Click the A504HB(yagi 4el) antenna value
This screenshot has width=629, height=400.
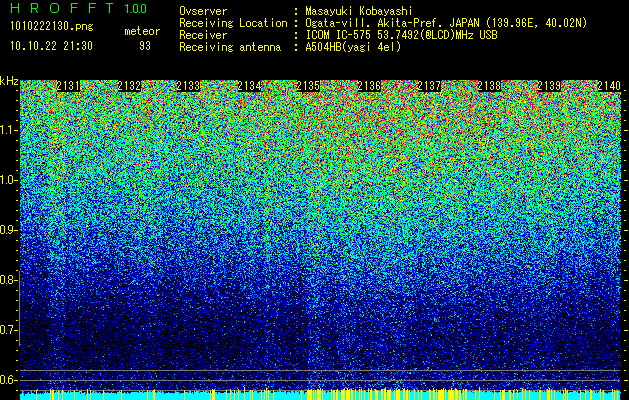[x=353, y=47]
